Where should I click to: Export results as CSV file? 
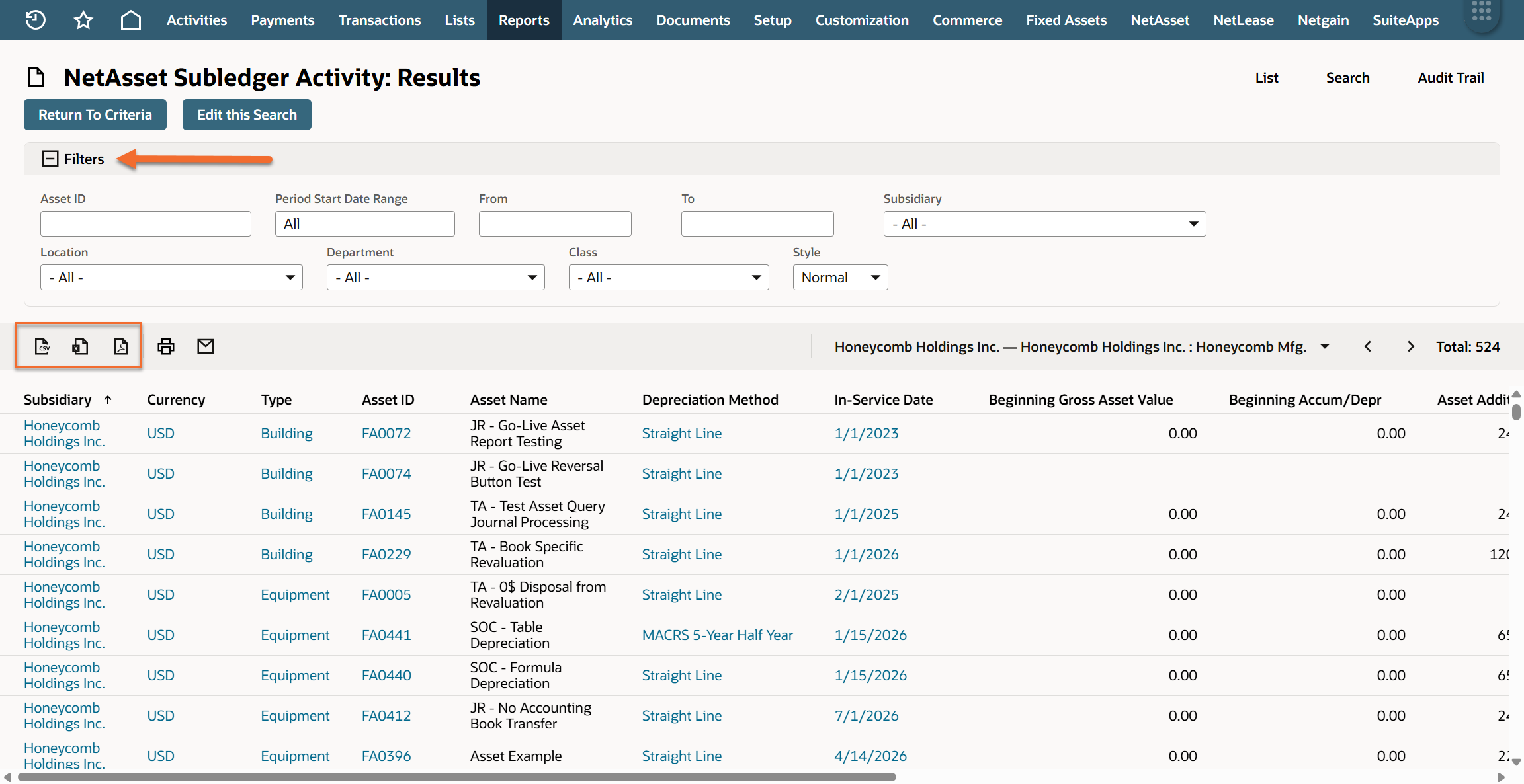click(42, 346)
